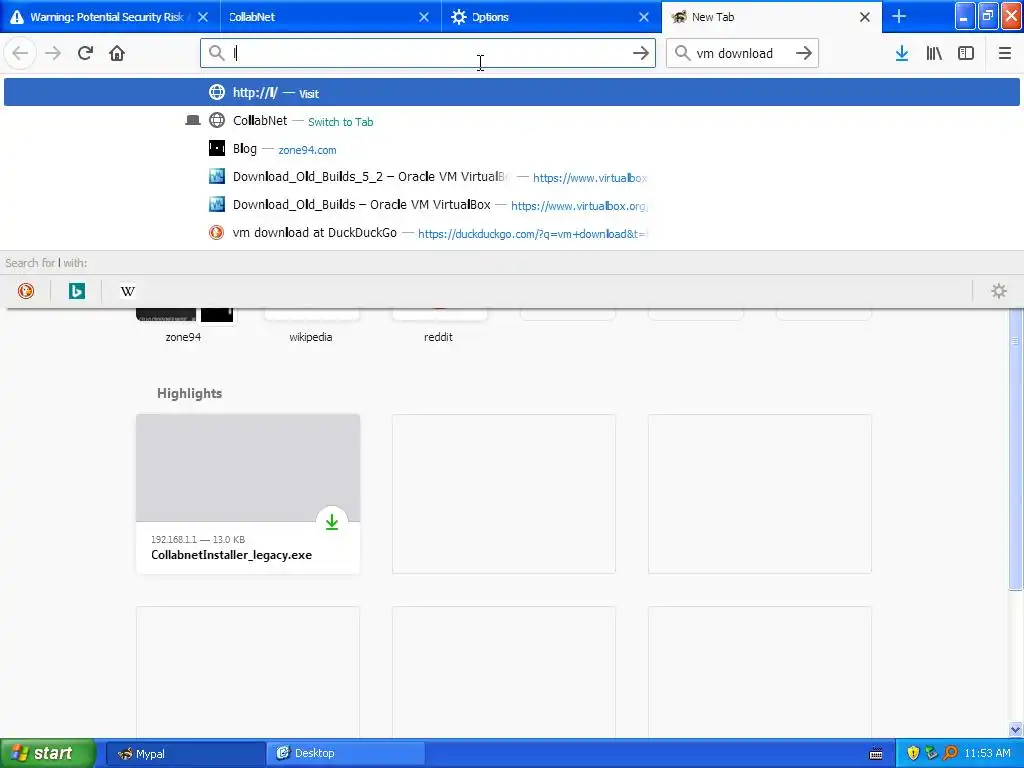
Task: Reload the current page
Action: pos(85,53)
